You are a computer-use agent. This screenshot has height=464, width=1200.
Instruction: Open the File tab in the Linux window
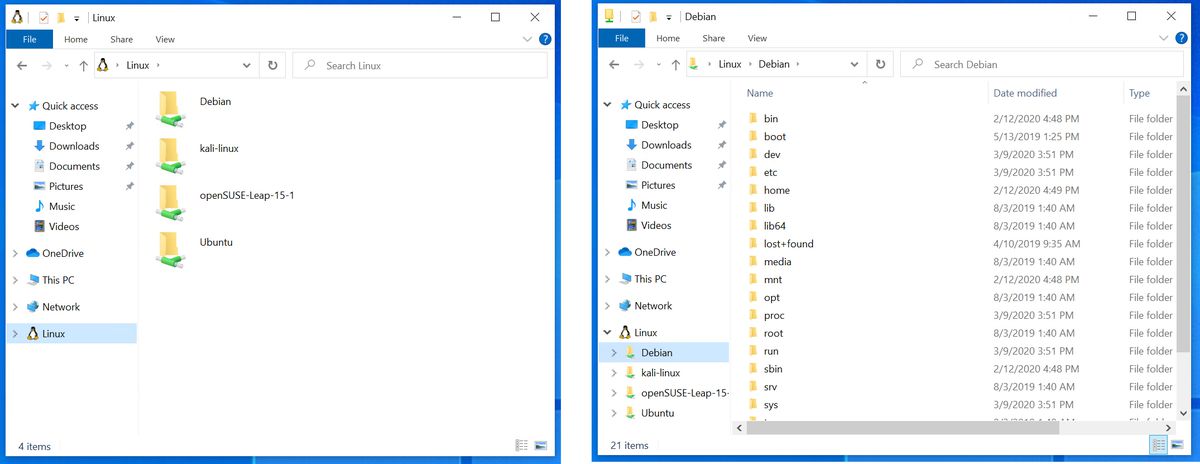(x=29, y=39)
